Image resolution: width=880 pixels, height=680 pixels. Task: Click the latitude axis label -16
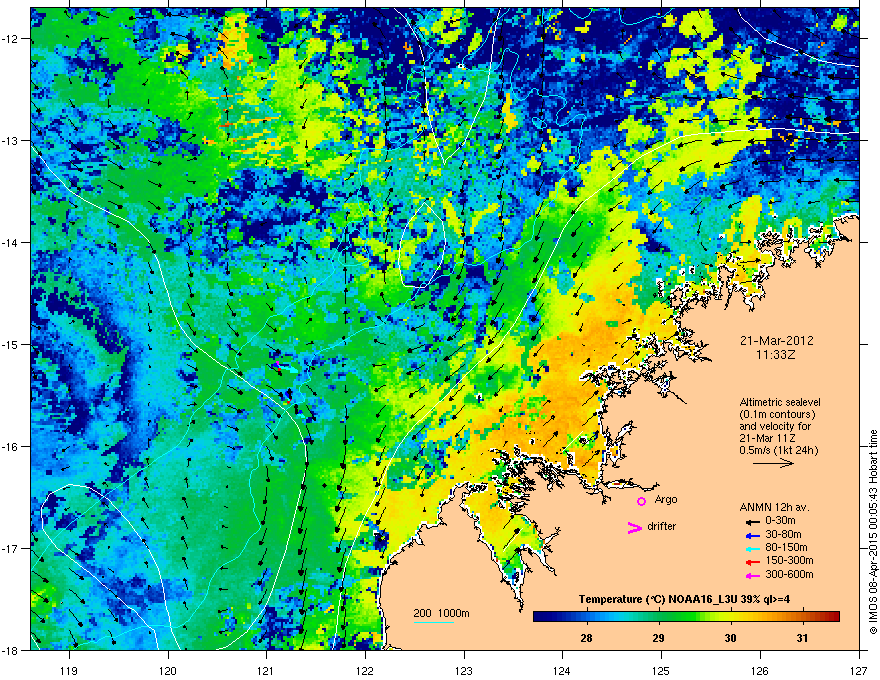10,447
